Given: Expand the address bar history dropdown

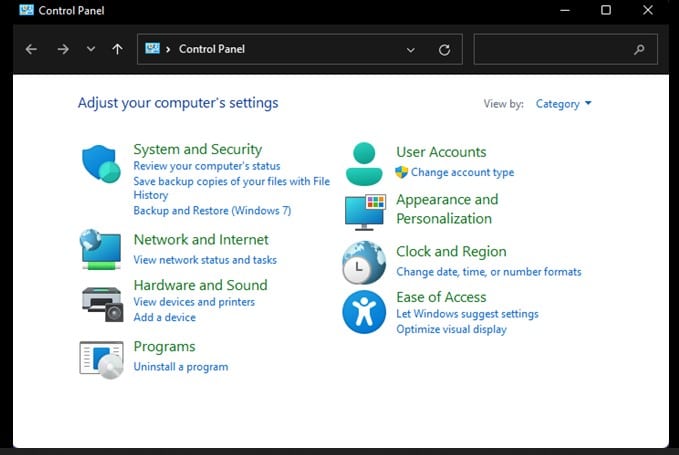Looking at the screenshot, I should 411,50.
